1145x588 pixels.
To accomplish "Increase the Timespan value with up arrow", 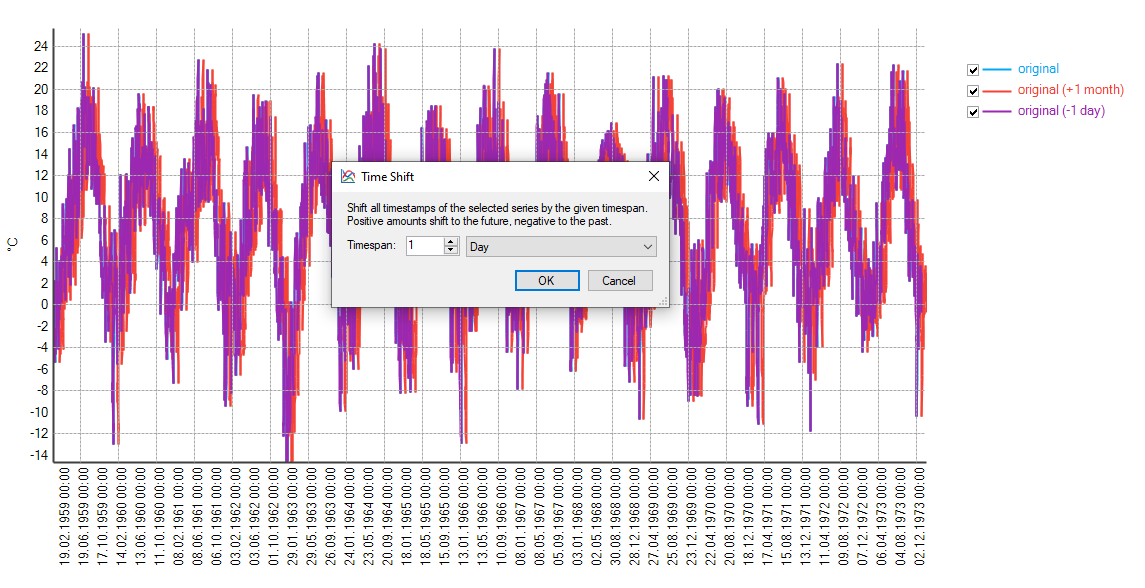I will pos(451,242).
